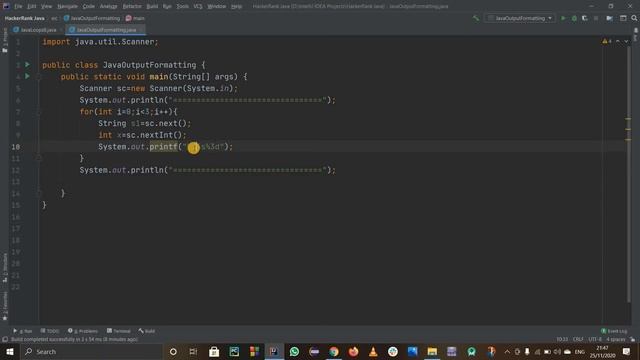Collapse the for loop fold marker
Viewport: 640px width, 360px height.
click(39, 111)
